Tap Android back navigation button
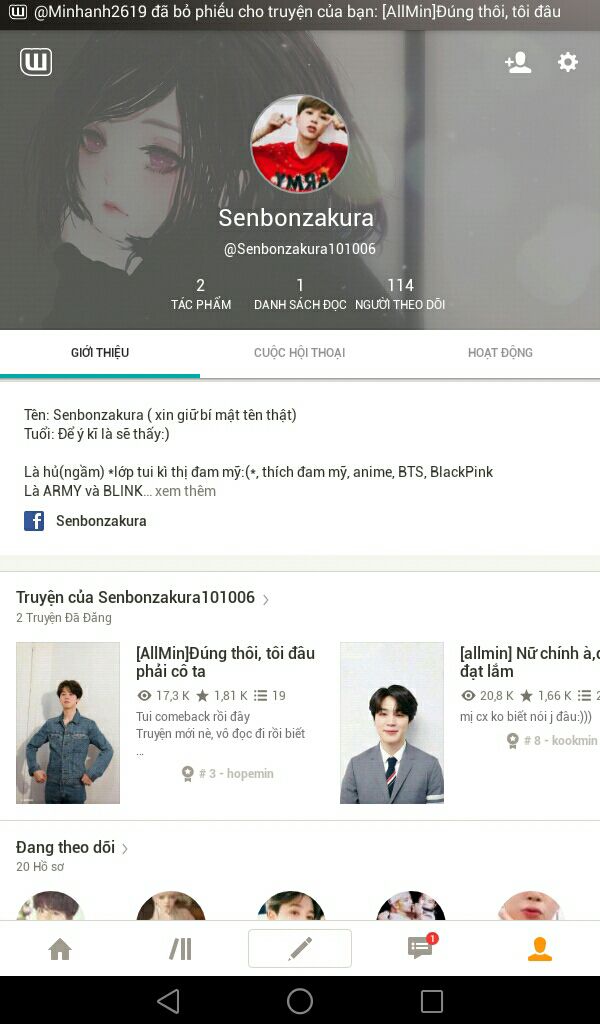 tap(168, 1000)
